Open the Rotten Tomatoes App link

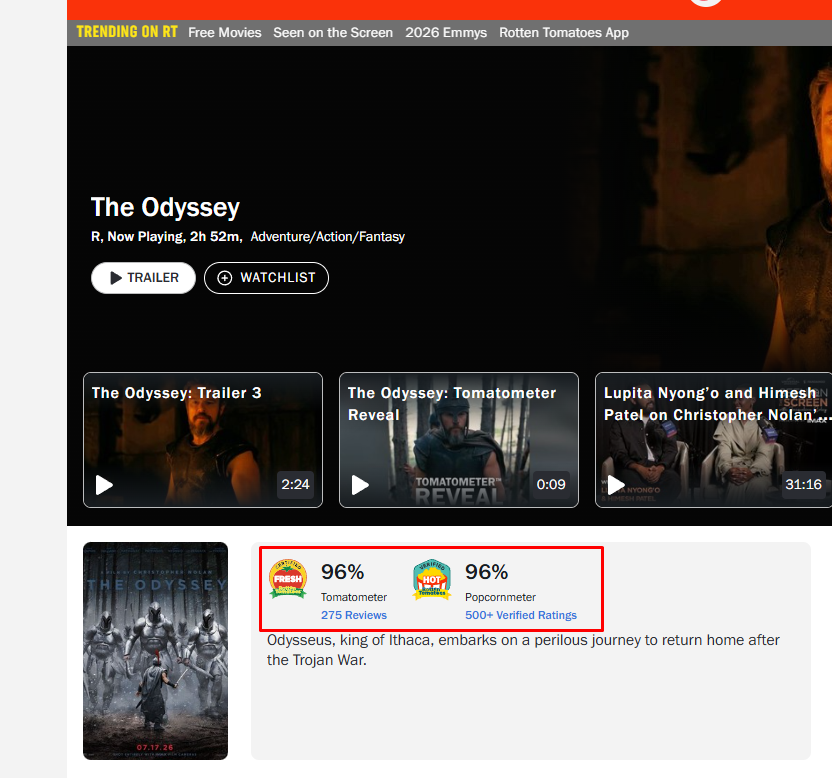point(564,32)
